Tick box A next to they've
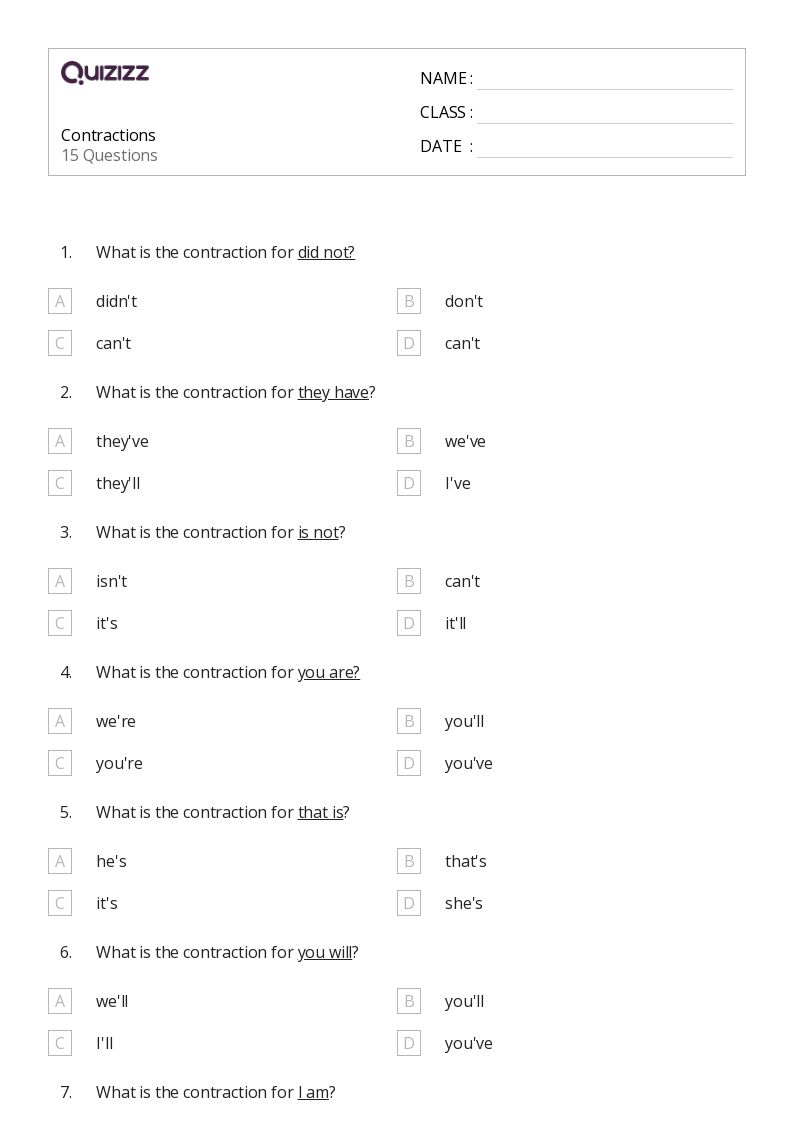The image size is (794, 1123). click(60, 441)
